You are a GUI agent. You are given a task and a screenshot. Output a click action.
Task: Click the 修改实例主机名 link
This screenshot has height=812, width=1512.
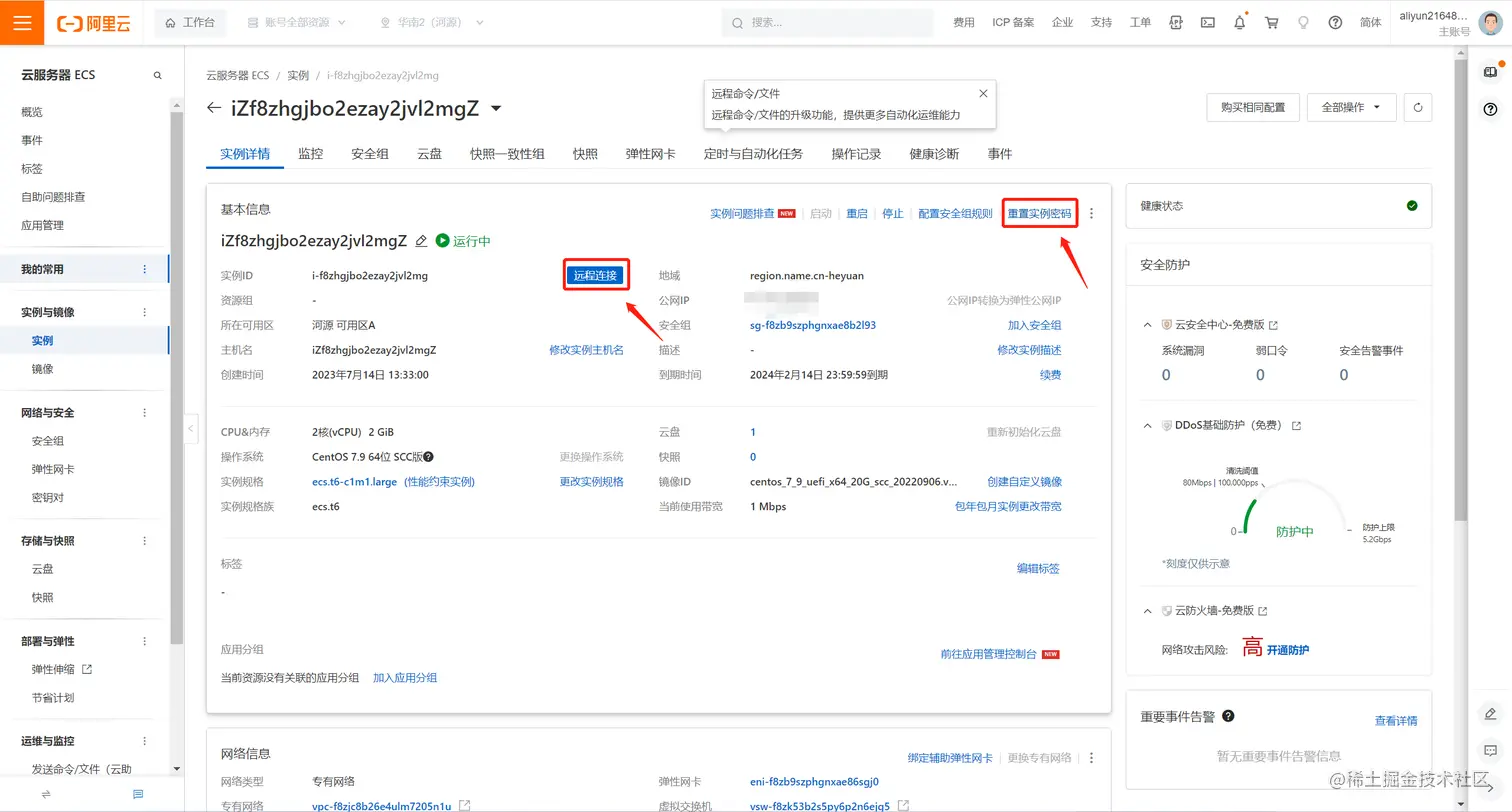(x=586, y=350)
